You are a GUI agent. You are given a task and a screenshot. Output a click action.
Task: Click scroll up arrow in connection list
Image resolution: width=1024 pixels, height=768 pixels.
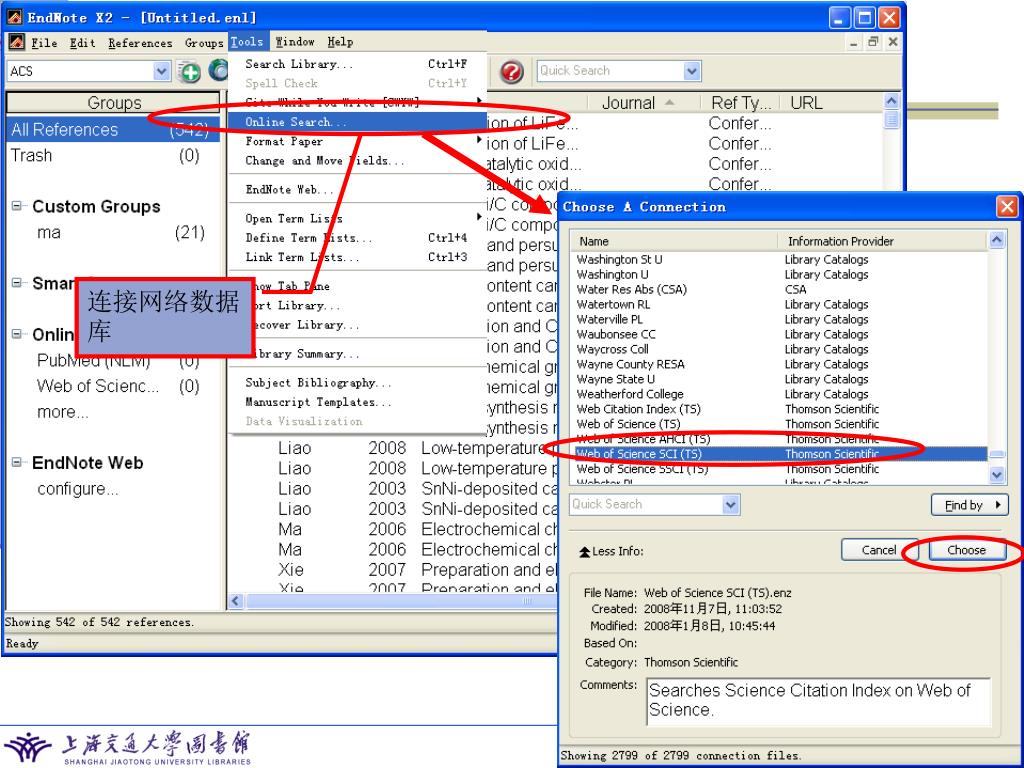tap(997, 240)
